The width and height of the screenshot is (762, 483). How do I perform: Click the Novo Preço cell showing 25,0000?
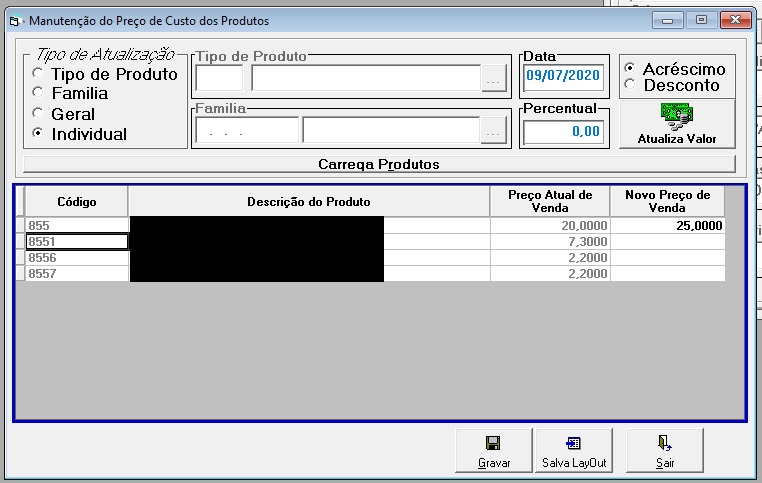[x=667, y=225]
